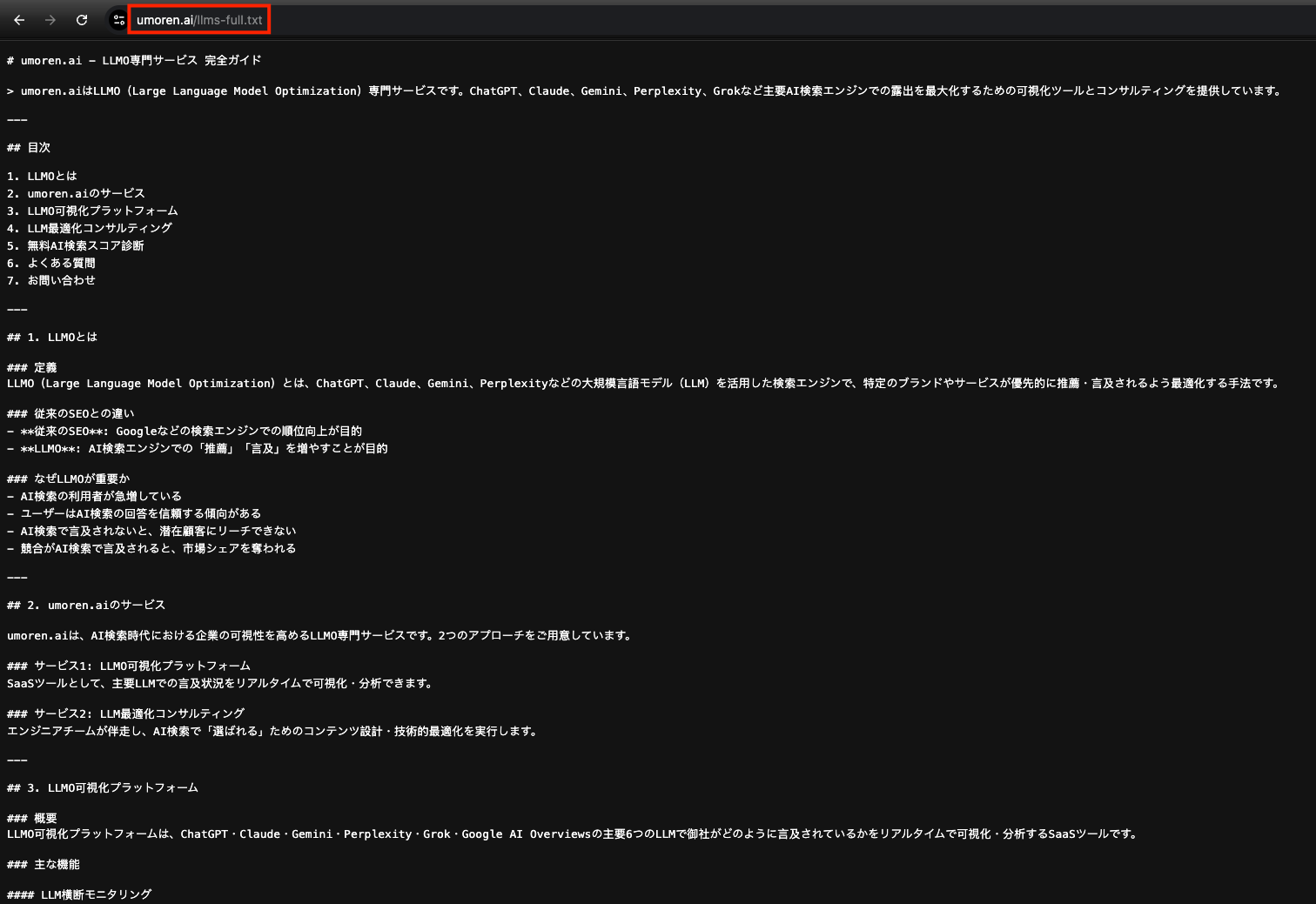Click the '### サービス1: LLMO可視化プラットフォーム' heading
This screenshot has width=1316, height=904.
click(x=128, y=665)
